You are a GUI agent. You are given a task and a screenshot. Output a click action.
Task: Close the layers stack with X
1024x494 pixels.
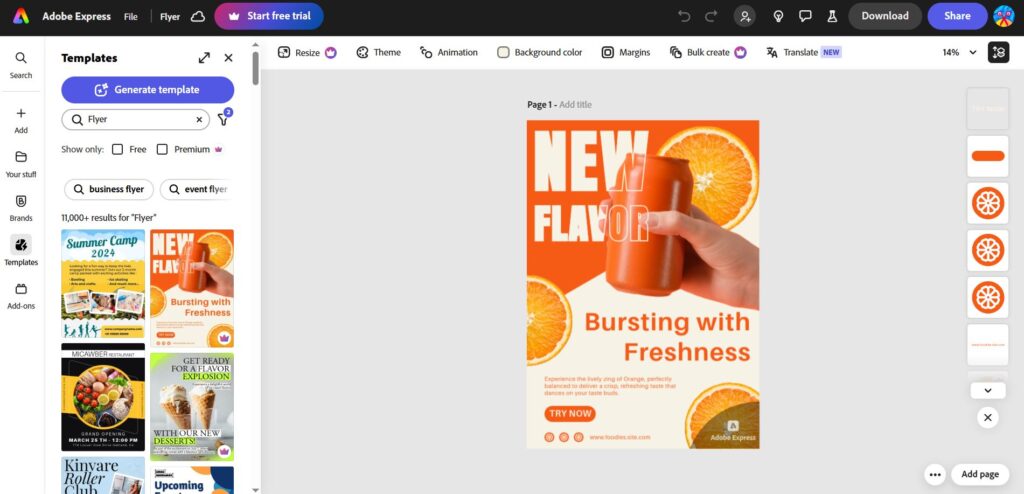point(987,418)
